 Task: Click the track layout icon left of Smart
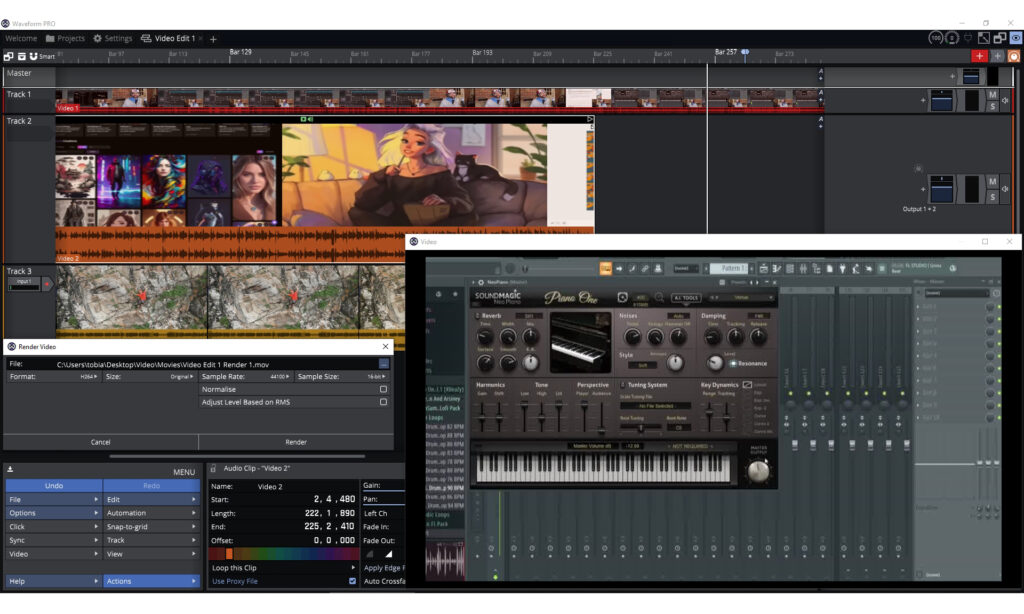[x=8, y=56]
